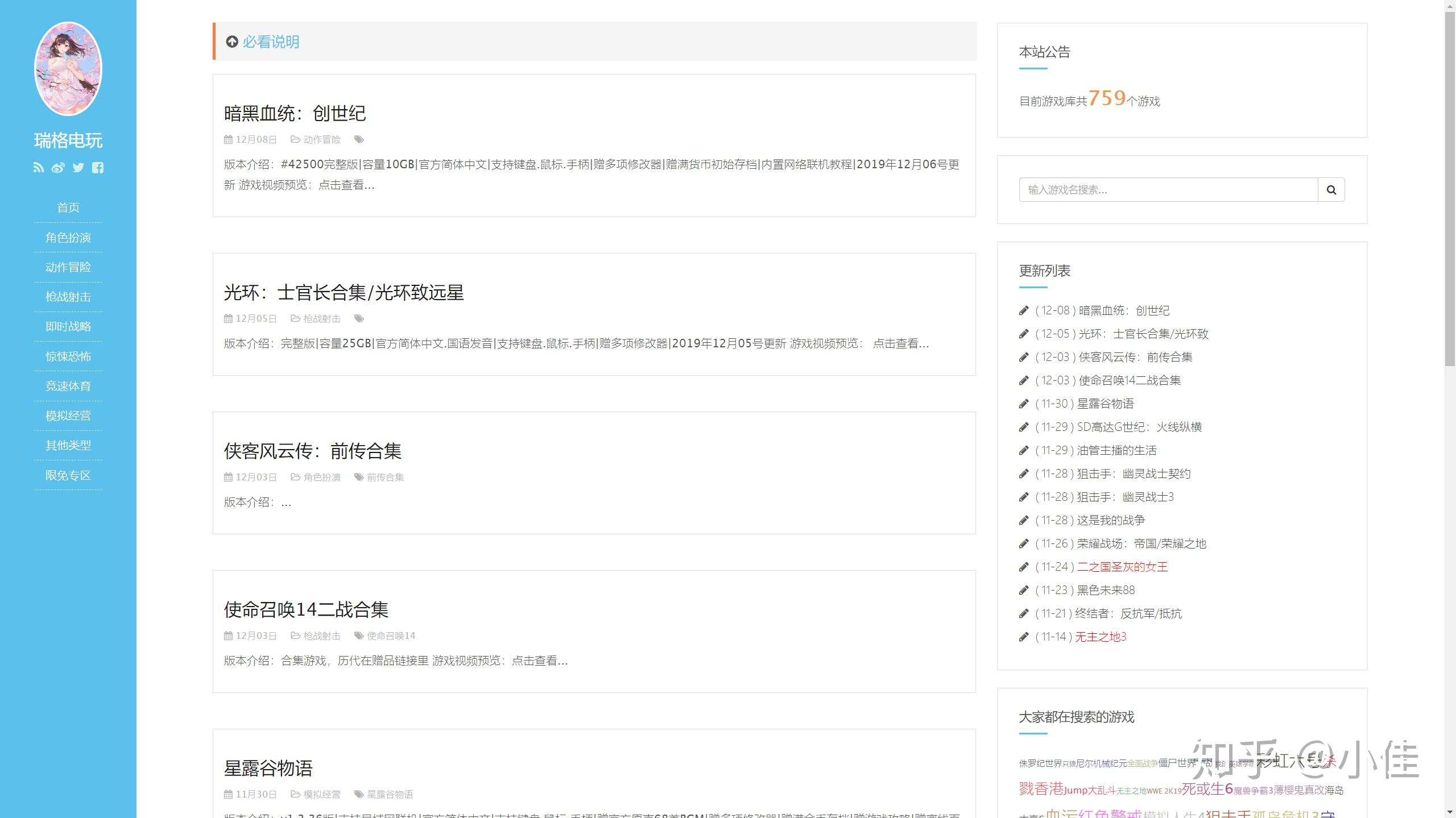Click the magnifier search button
Image resolution: width=1456 pixels, height=818 pixels.
tap(1331, 190)
